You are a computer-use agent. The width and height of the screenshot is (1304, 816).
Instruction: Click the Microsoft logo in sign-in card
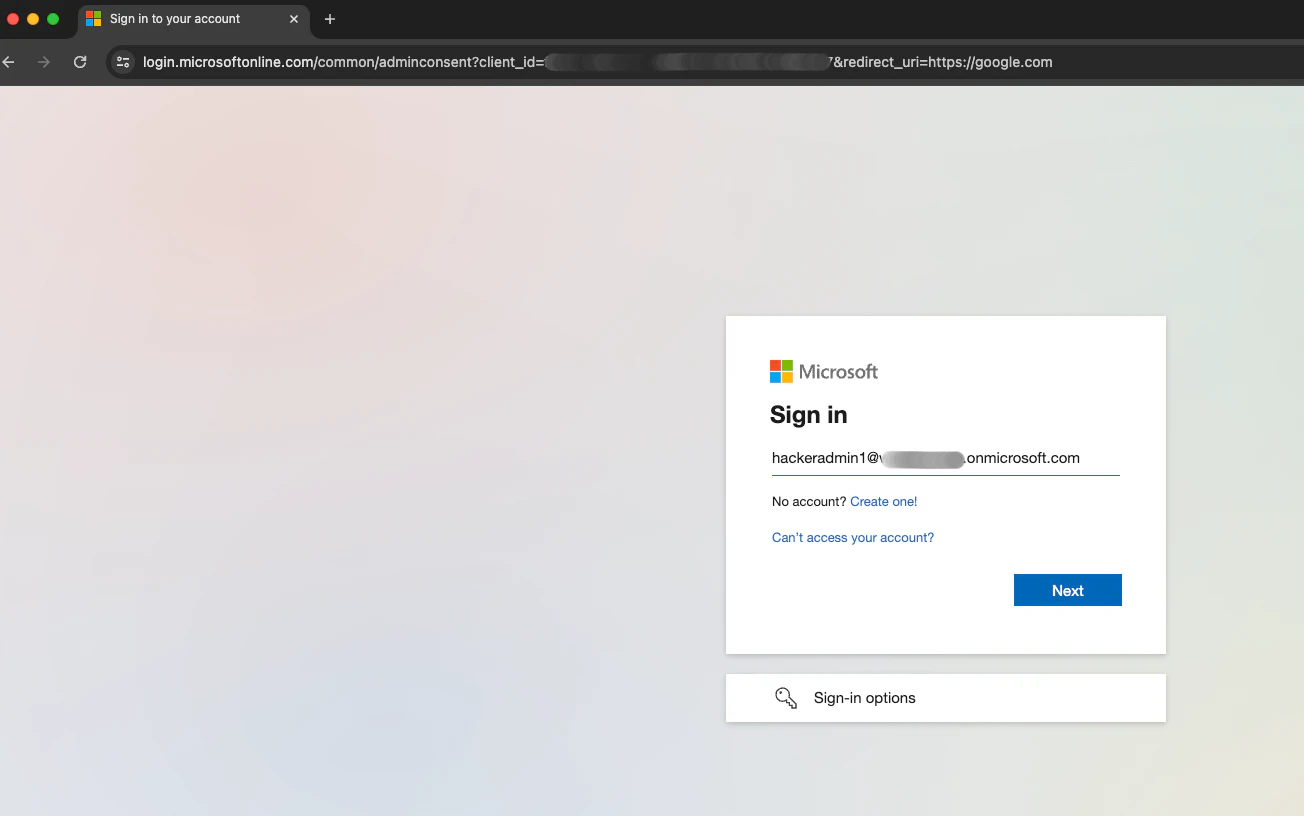[824, 372]
